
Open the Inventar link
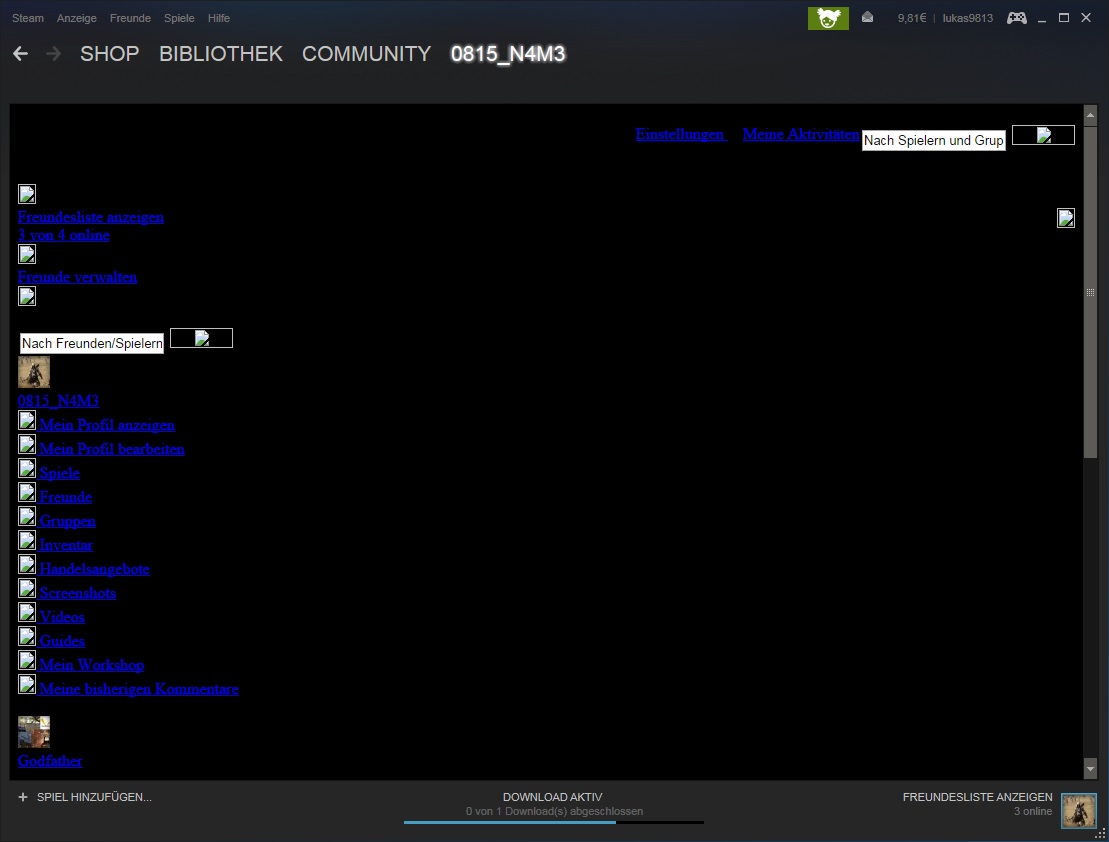66,546
